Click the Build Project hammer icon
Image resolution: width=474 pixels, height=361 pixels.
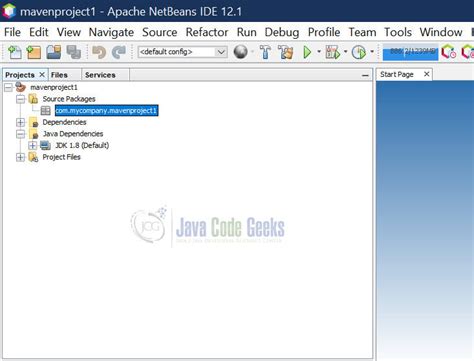tap(265, 52)
